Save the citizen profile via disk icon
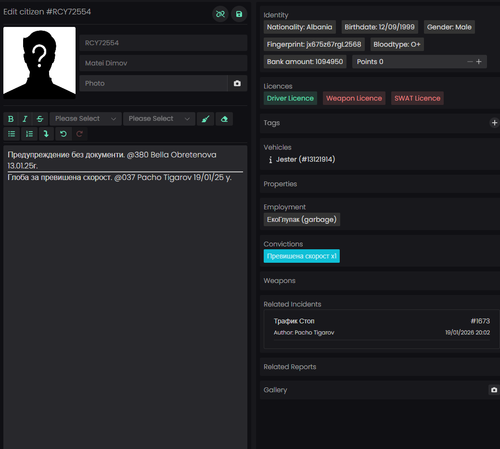500x449 pixels. 239,14
